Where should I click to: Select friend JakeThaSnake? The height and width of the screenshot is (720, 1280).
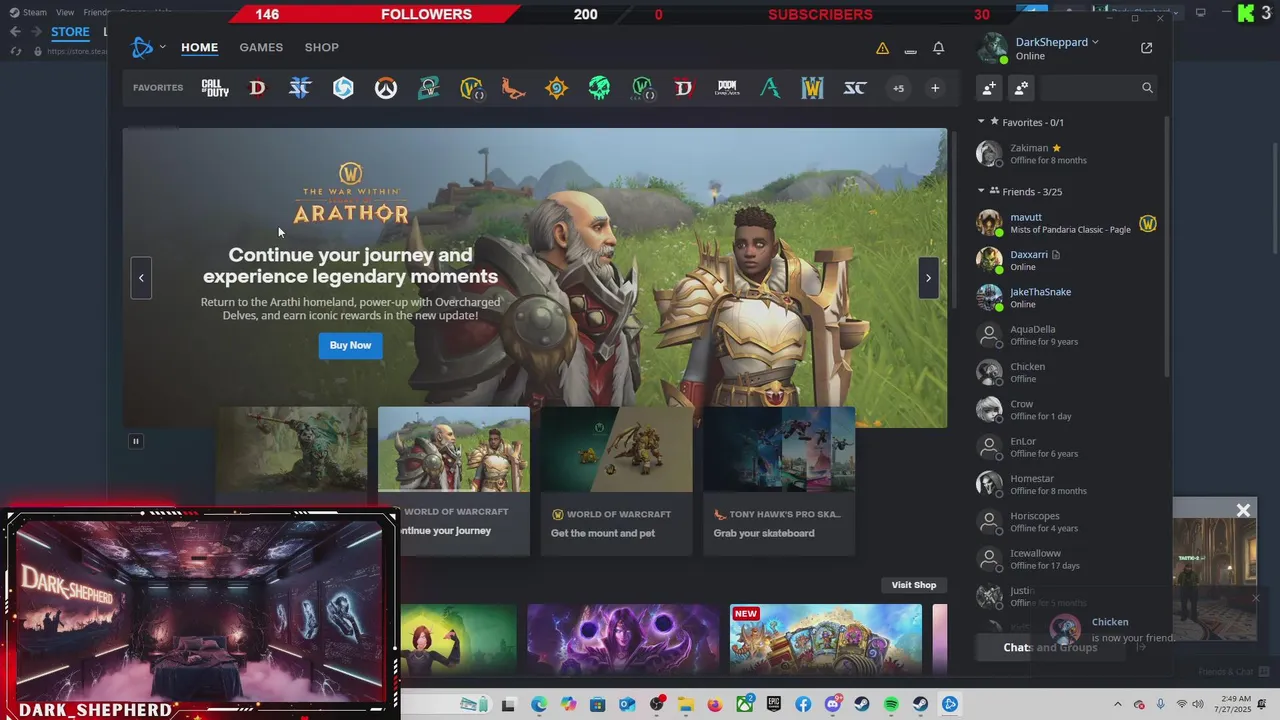tap(1066, 297)
